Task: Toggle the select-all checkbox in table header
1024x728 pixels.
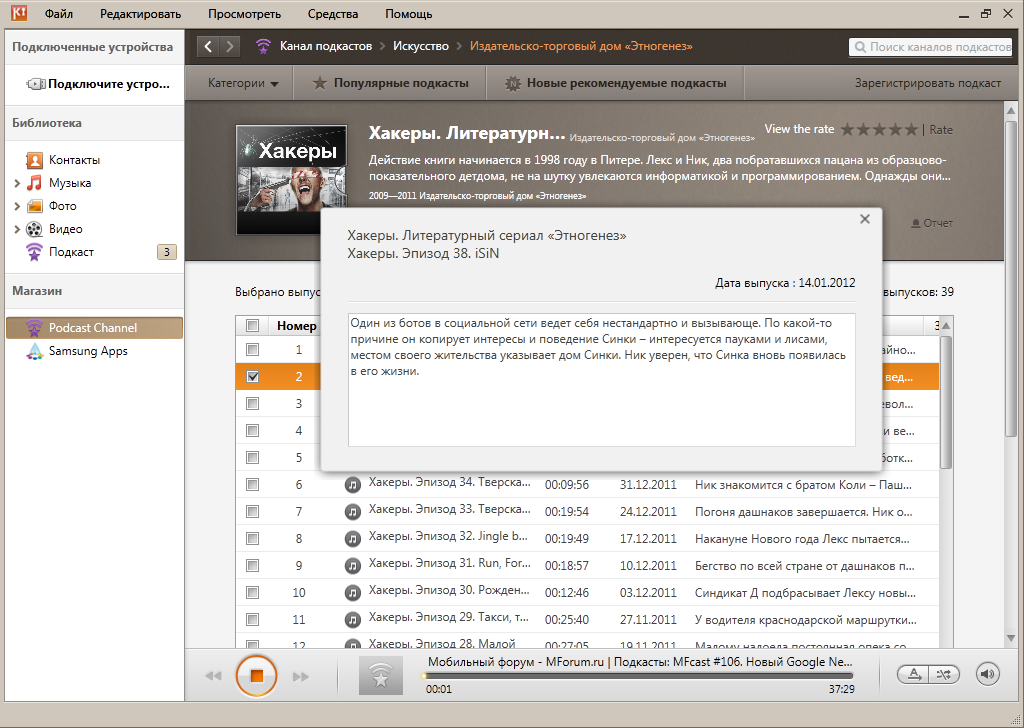Action: (x=252, y=325)
